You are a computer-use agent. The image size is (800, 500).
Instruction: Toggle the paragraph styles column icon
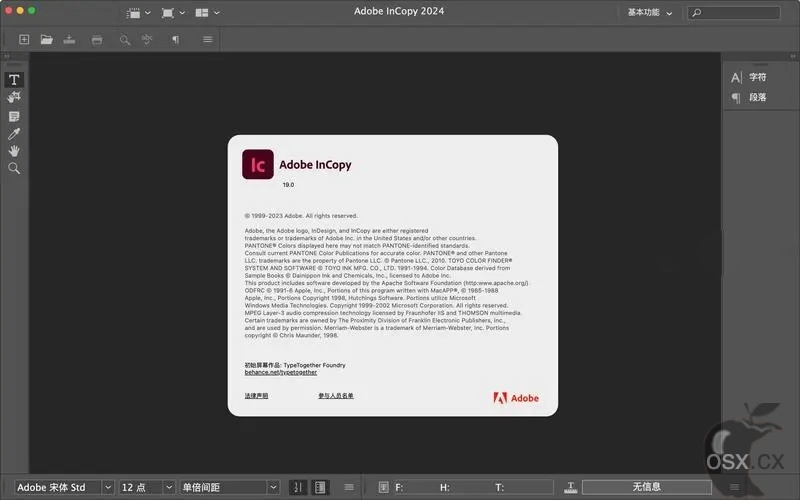[x=320, y=487]
